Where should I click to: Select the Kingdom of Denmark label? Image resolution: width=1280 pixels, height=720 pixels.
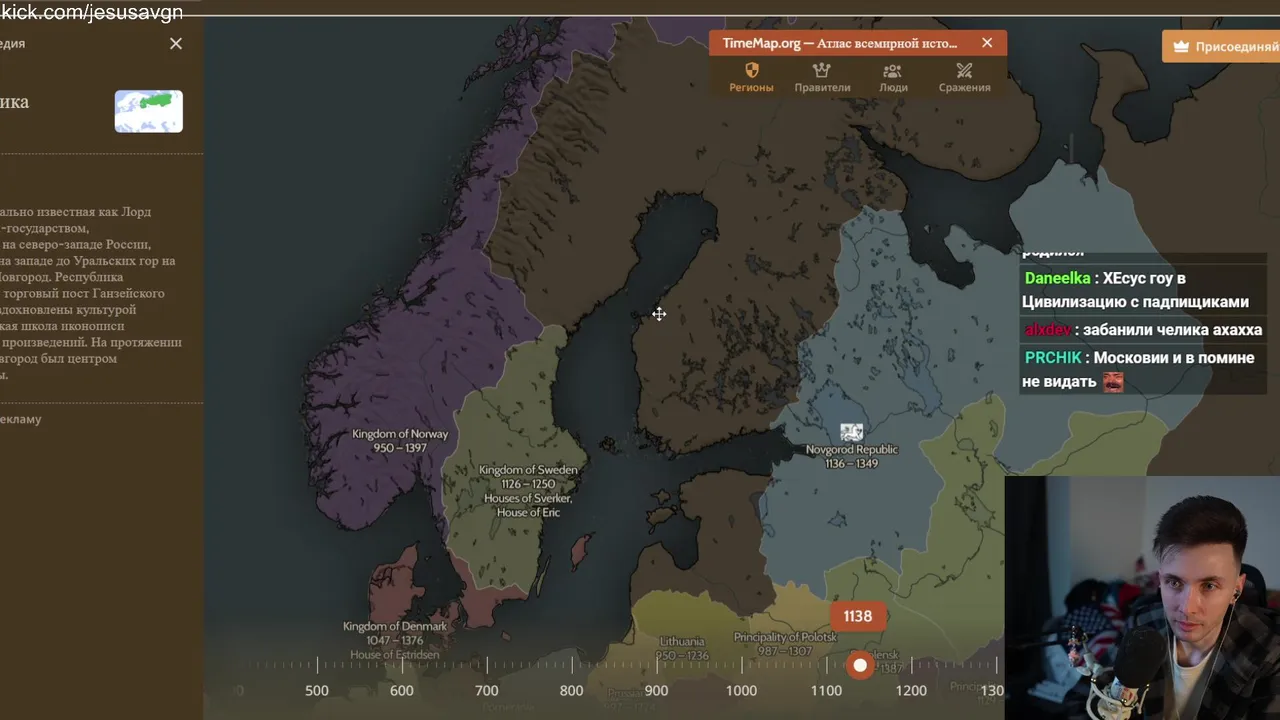click(395, 640)
